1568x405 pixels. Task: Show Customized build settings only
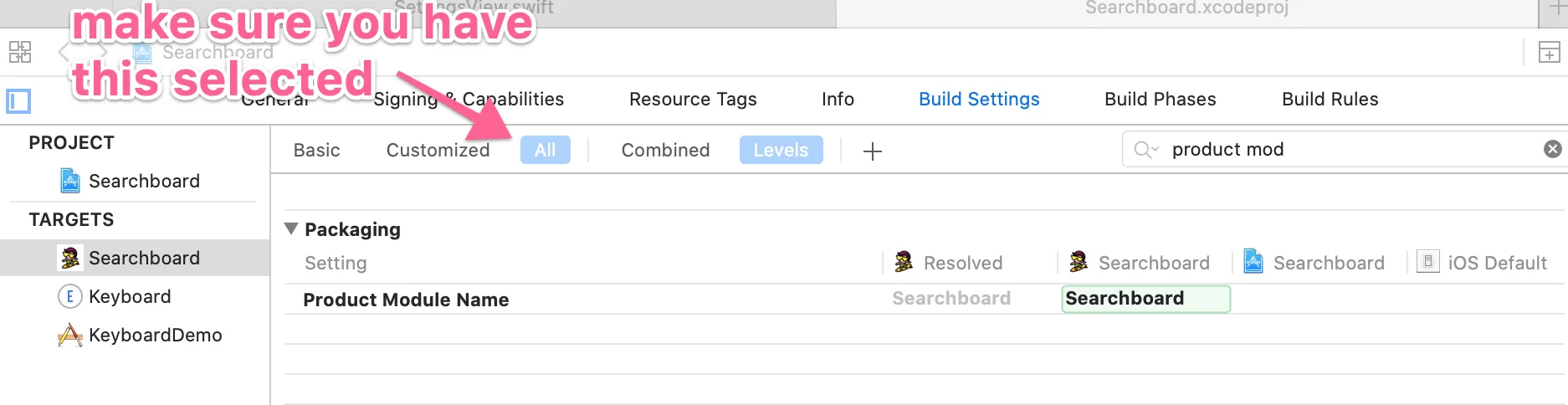[438, 150]
